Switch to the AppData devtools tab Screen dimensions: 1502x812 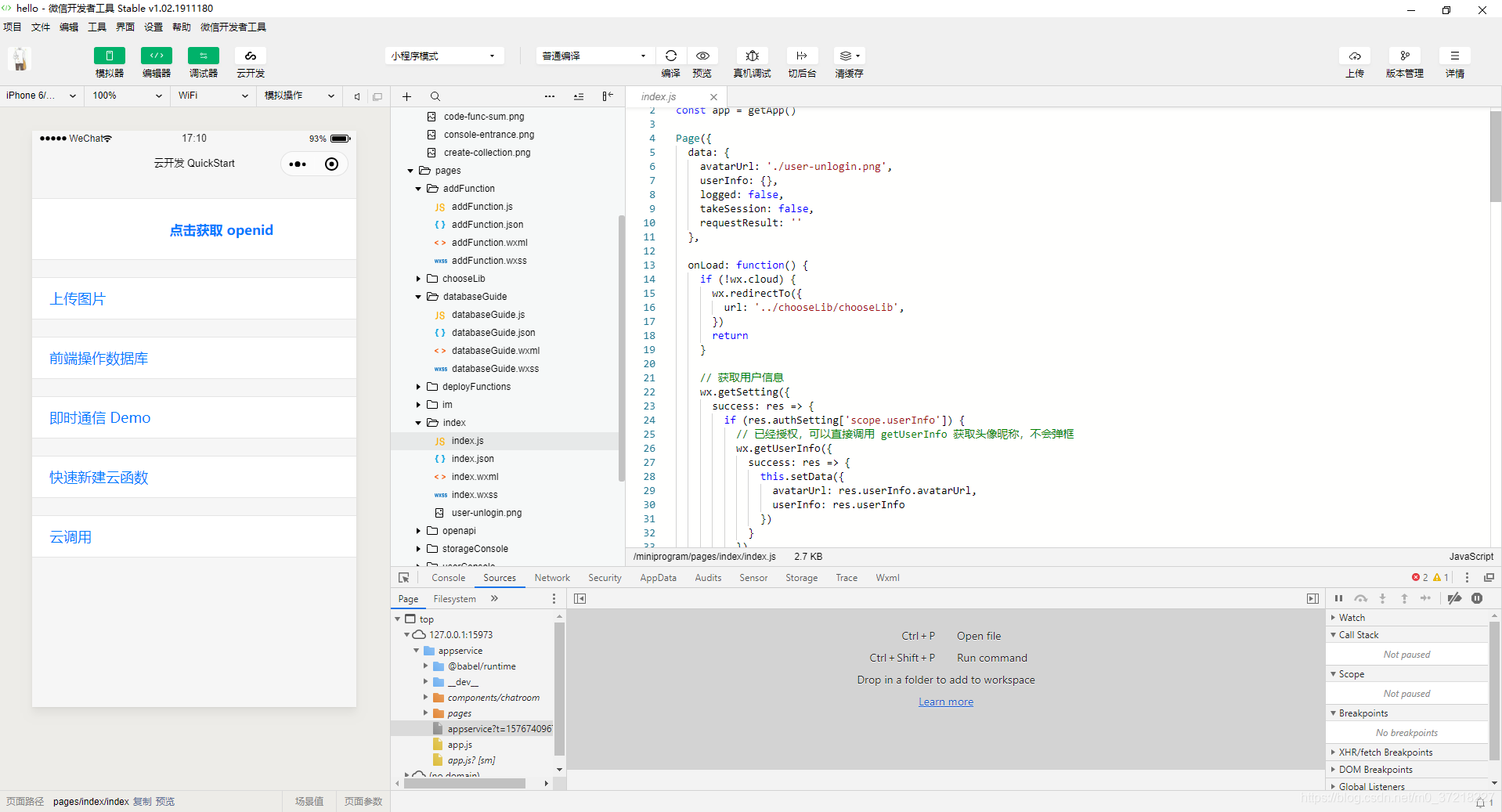click(658, 578)
